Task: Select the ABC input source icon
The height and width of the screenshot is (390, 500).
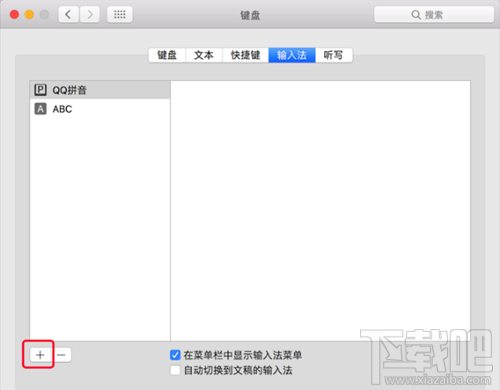Action: [40, 109]
